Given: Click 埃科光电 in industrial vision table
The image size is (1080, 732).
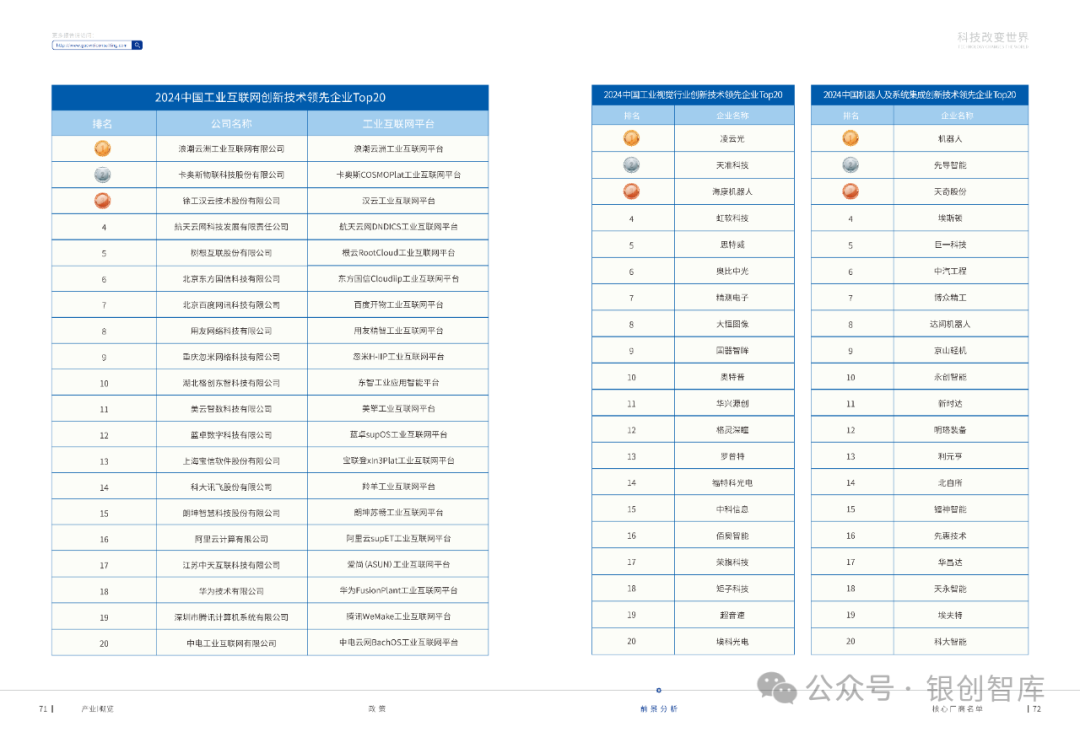Looking at the screenshot, I should 732,642.
